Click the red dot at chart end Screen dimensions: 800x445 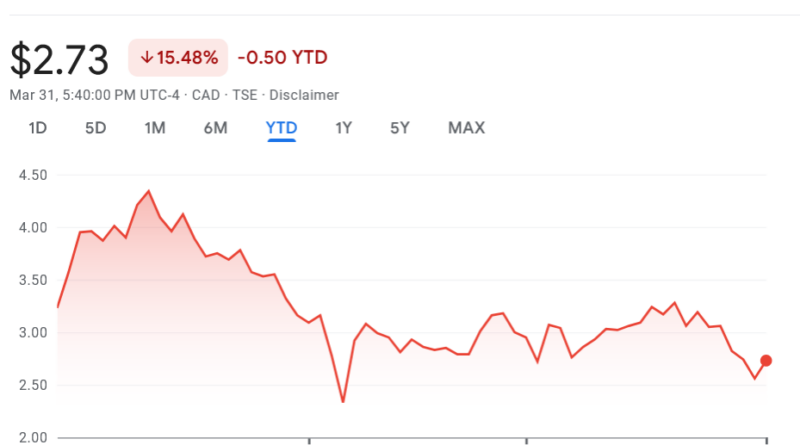[x=766, y=360]
